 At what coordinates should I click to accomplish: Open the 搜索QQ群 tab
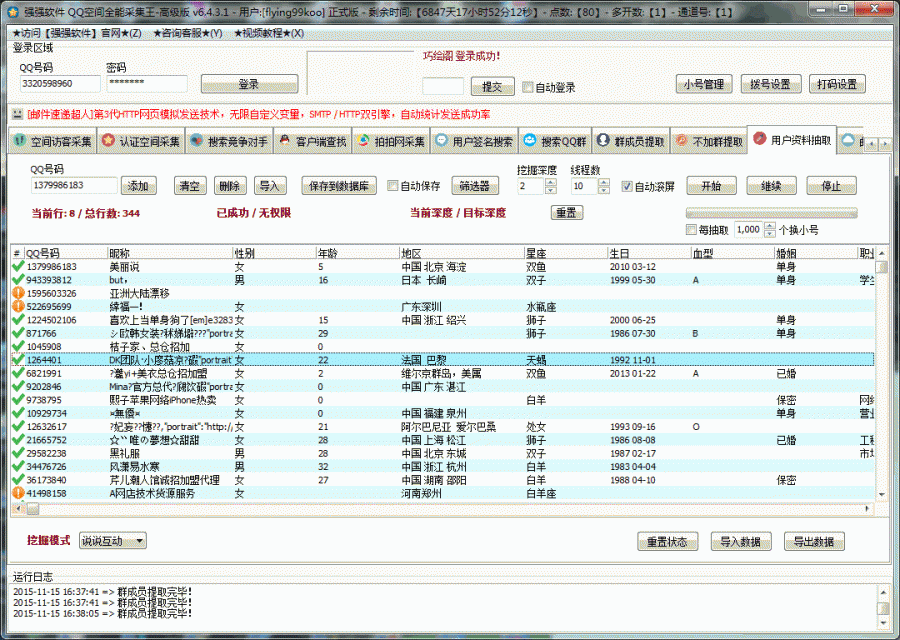tap(555, 141)
